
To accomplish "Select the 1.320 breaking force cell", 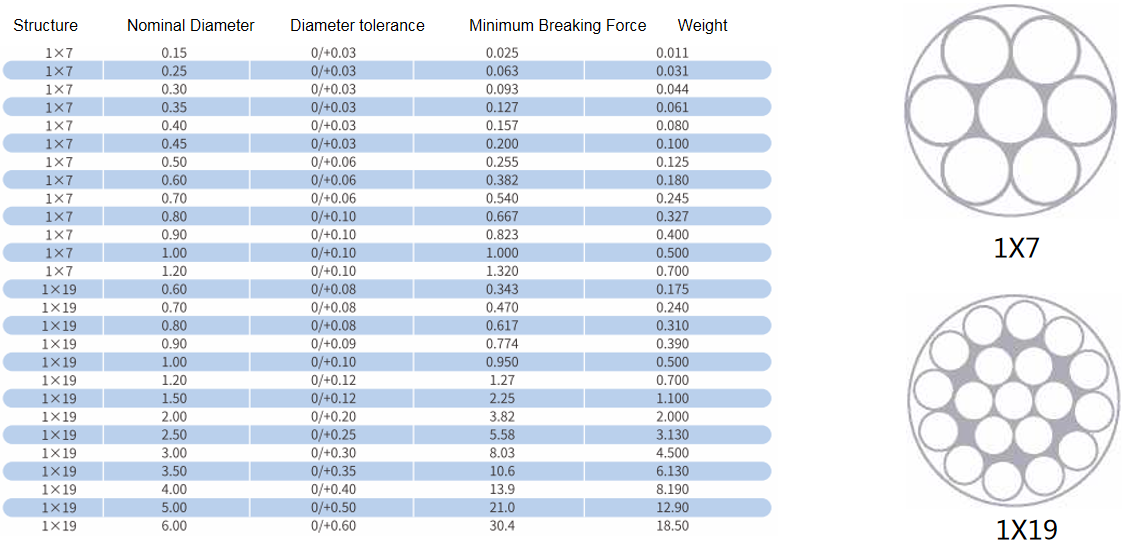I will tap(502, 271).
